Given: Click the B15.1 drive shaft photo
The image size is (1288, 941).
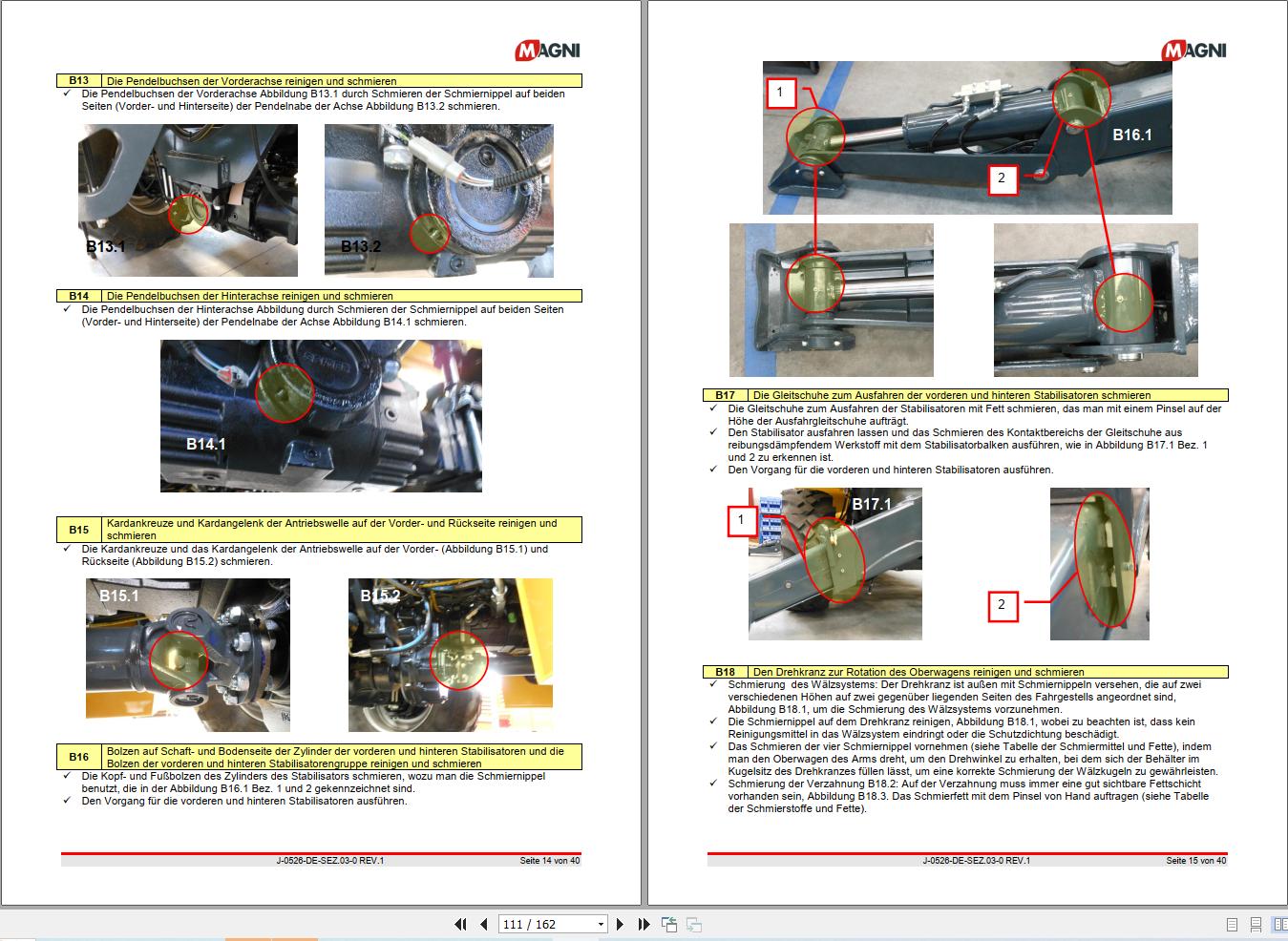Looking at the screenshot, I should (x=188, y=655).
